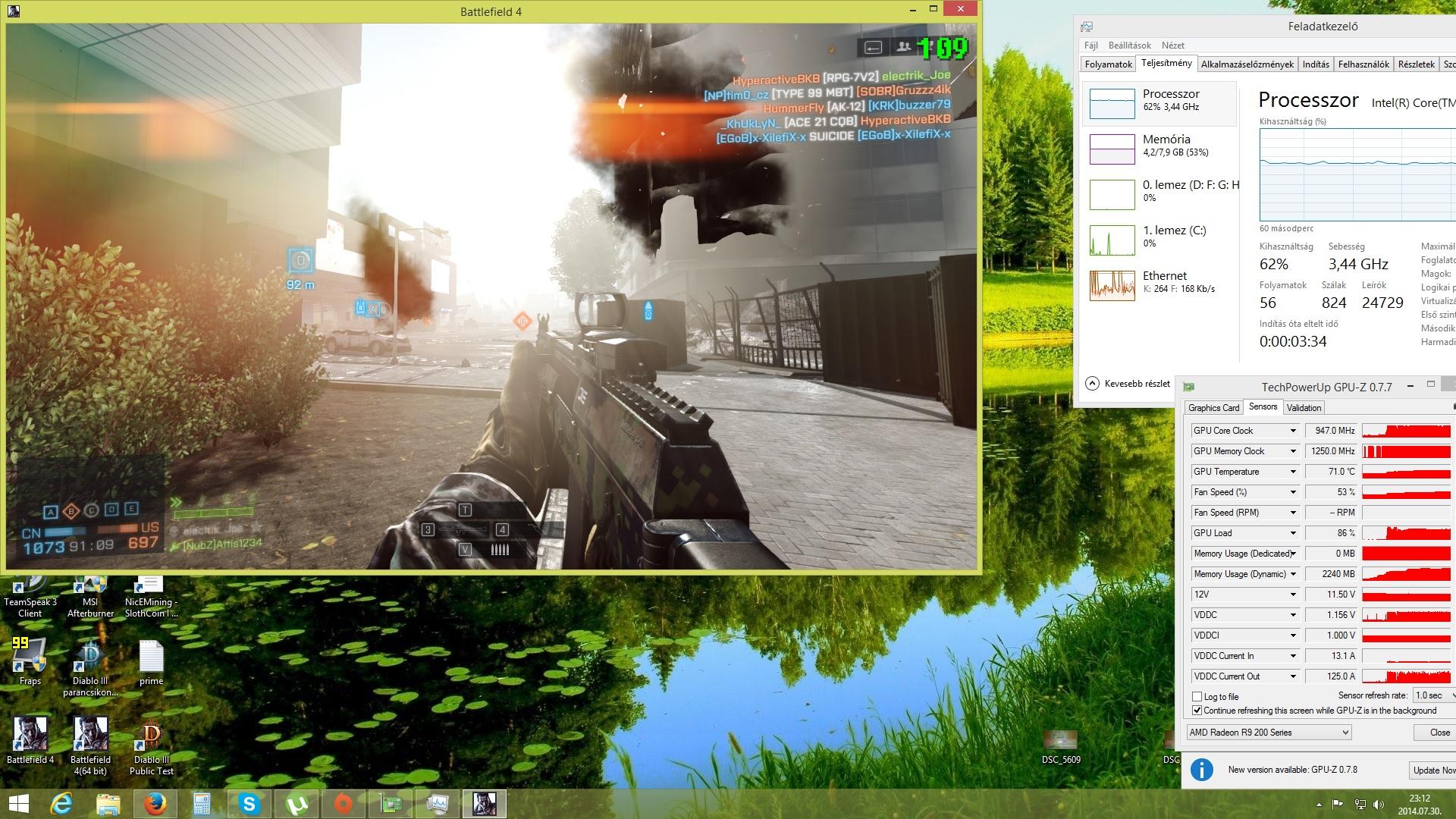
Task: Open AMD Radeon R9 200 Series selector
Action: tap(1269, 733)
